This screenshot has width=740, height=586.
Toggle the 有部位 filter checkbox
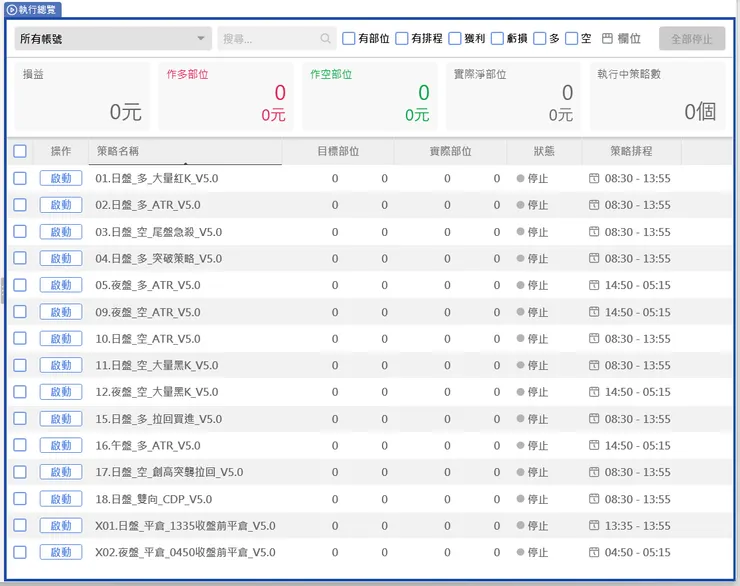(348, 38)
